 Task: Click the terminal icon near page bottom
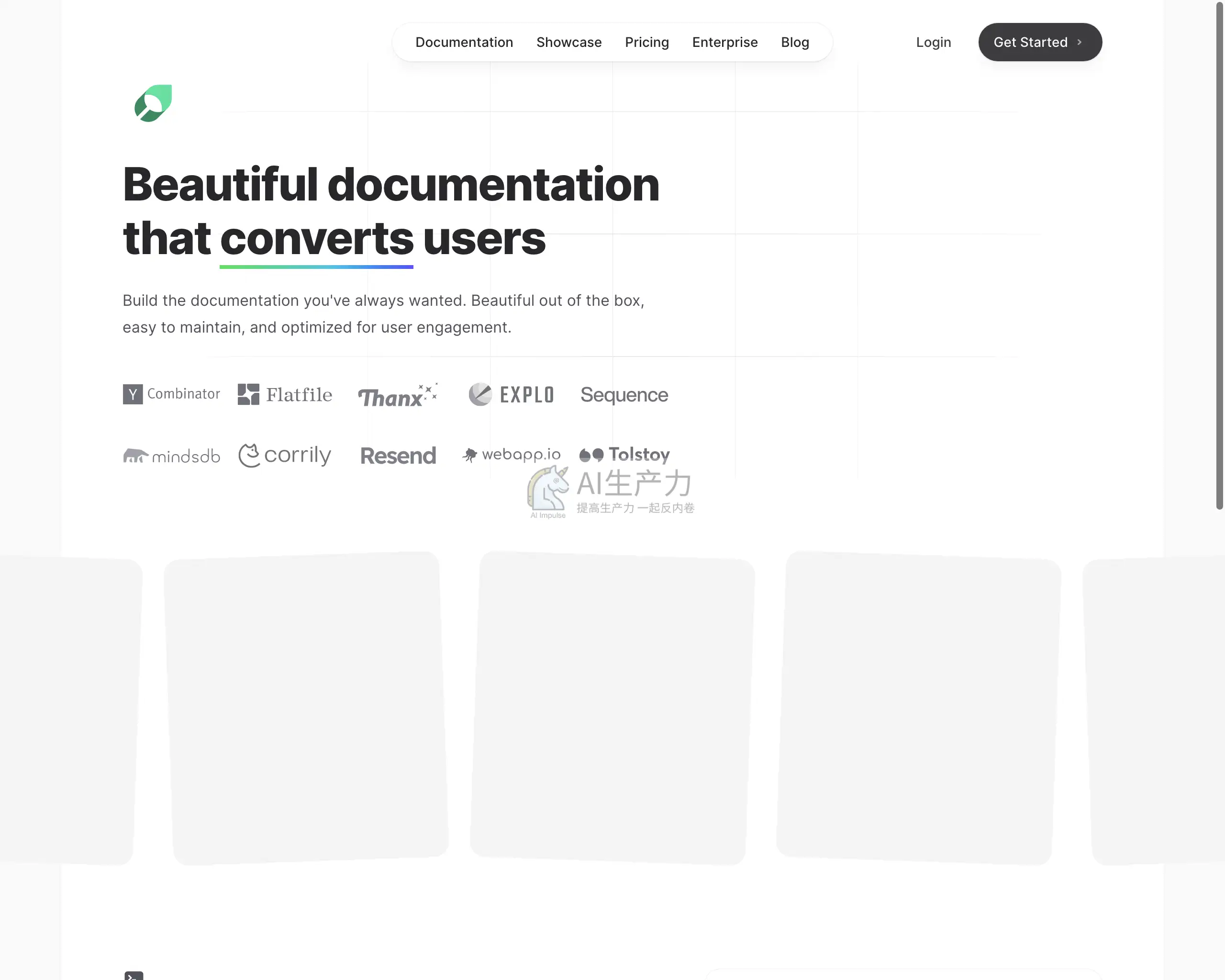[x=134, y=976]
